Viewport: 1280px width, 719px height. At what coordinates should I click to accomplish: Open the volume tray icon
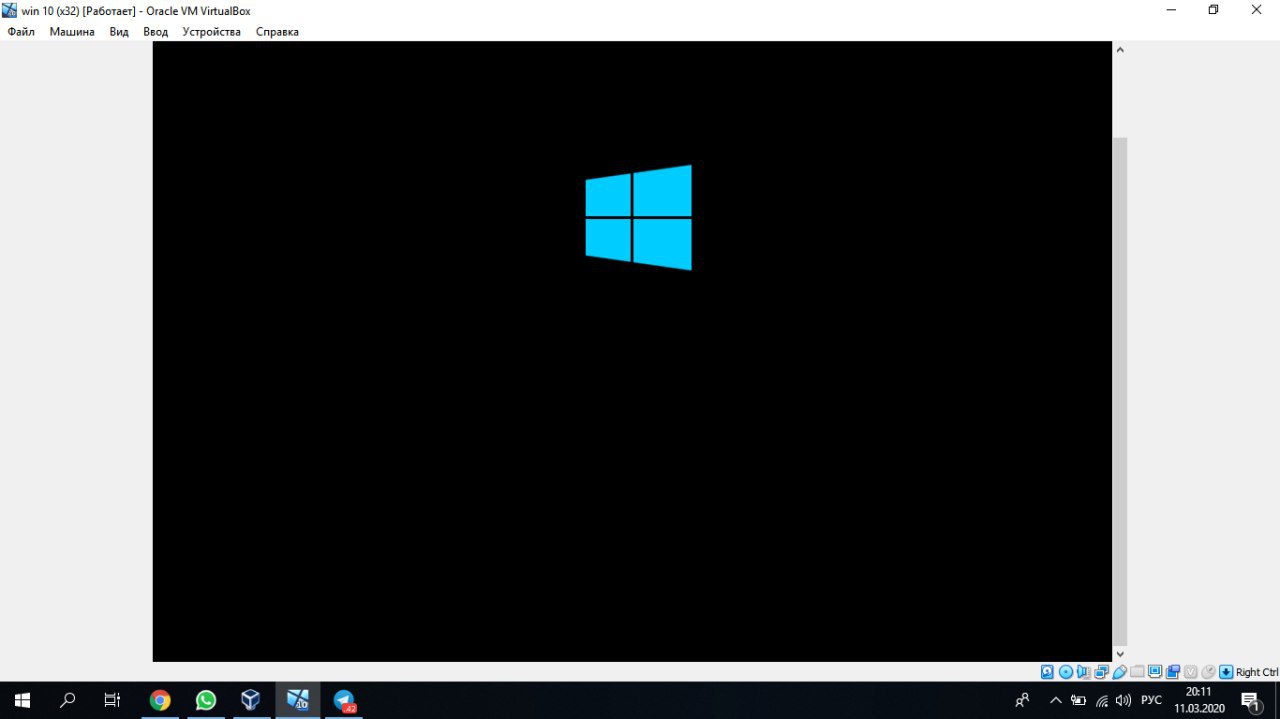[1123, 700]
